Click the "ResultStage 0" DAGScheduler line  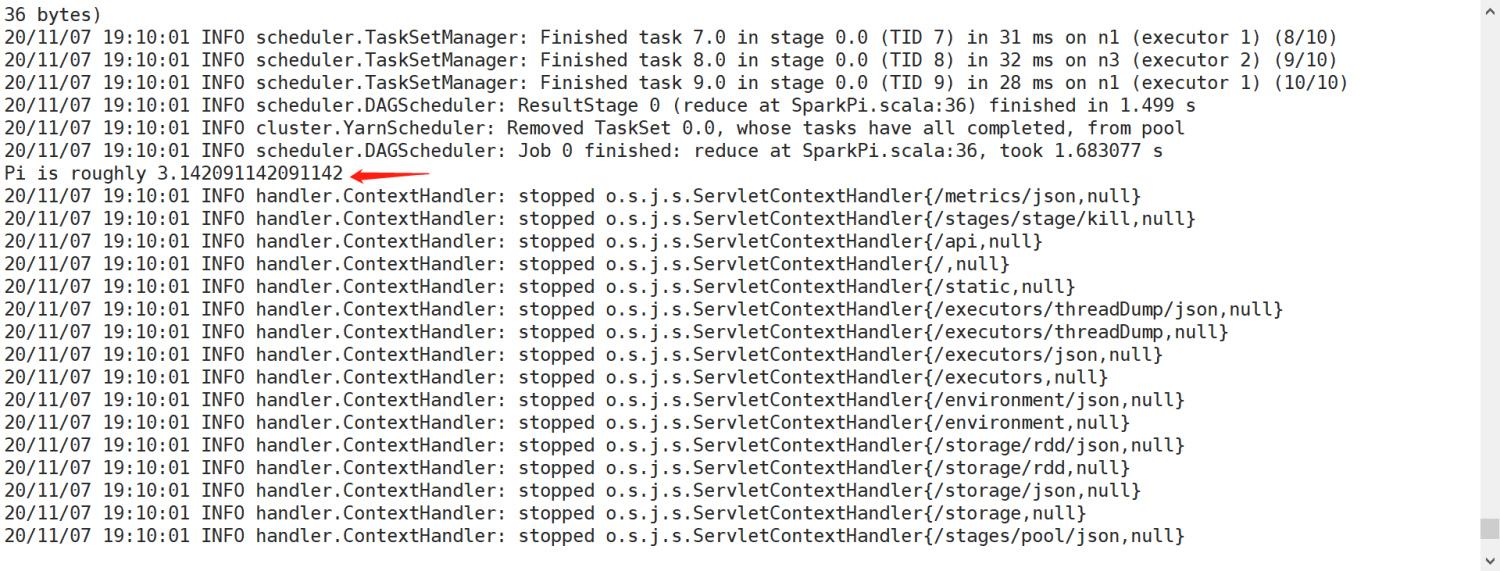click(x=600, y=106)
